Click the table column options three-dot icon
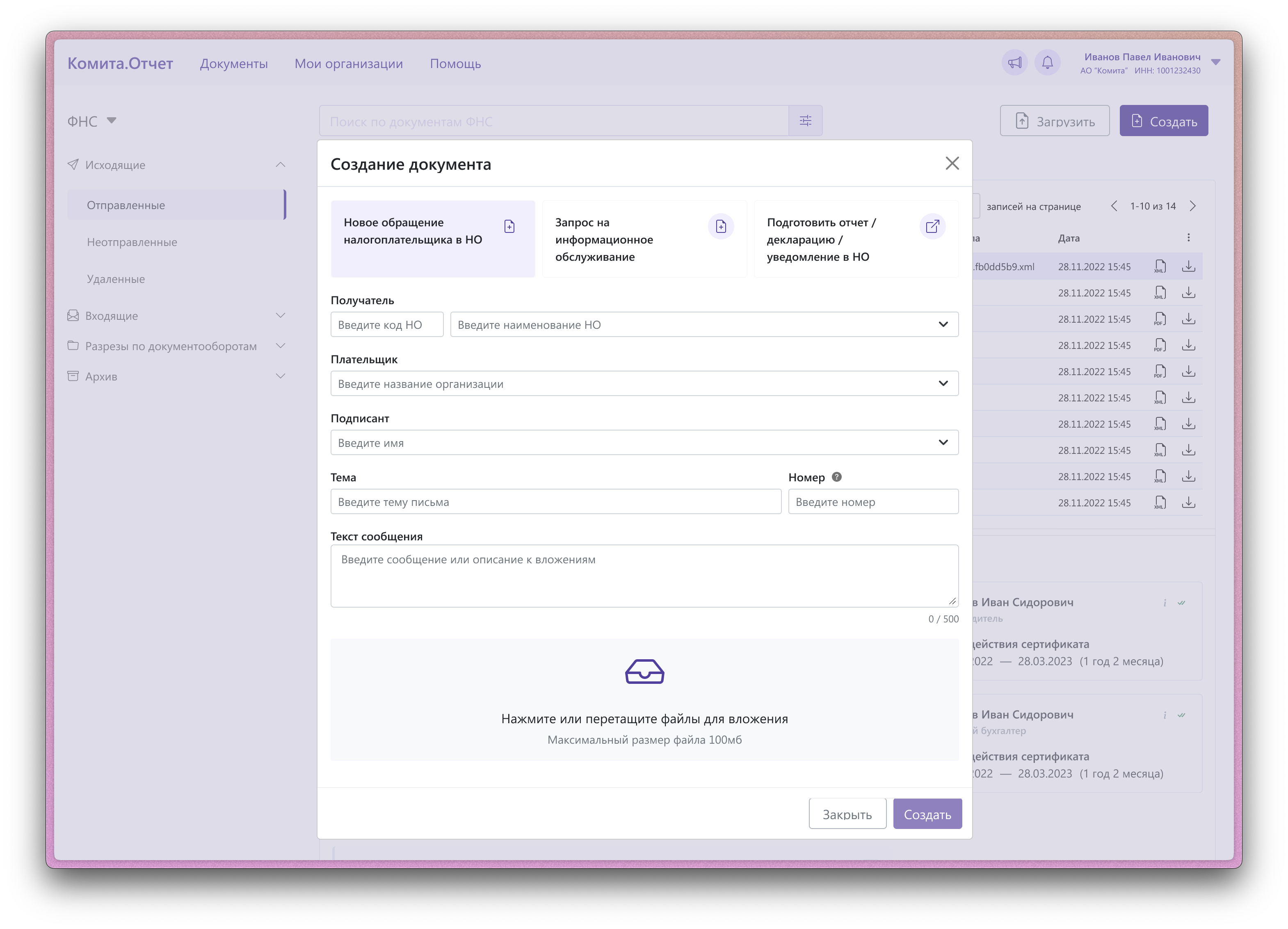Viewport: 1288px width, 929px height. [1189, 238]
